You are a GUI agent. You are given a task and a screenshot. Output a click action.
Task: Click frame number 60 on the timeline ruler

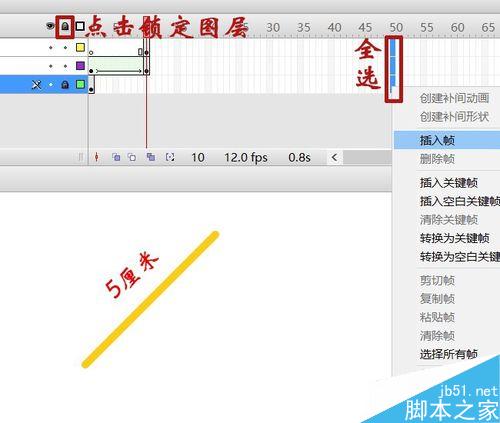457,27
